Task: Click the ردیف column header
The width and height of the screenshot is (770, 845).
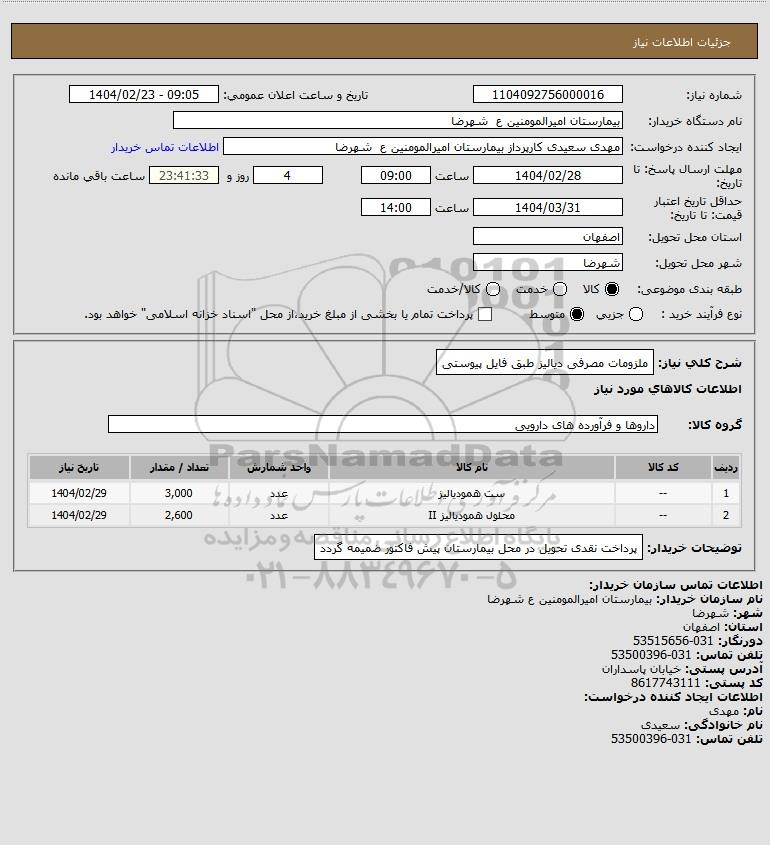Action: click(x=726, y=468)
